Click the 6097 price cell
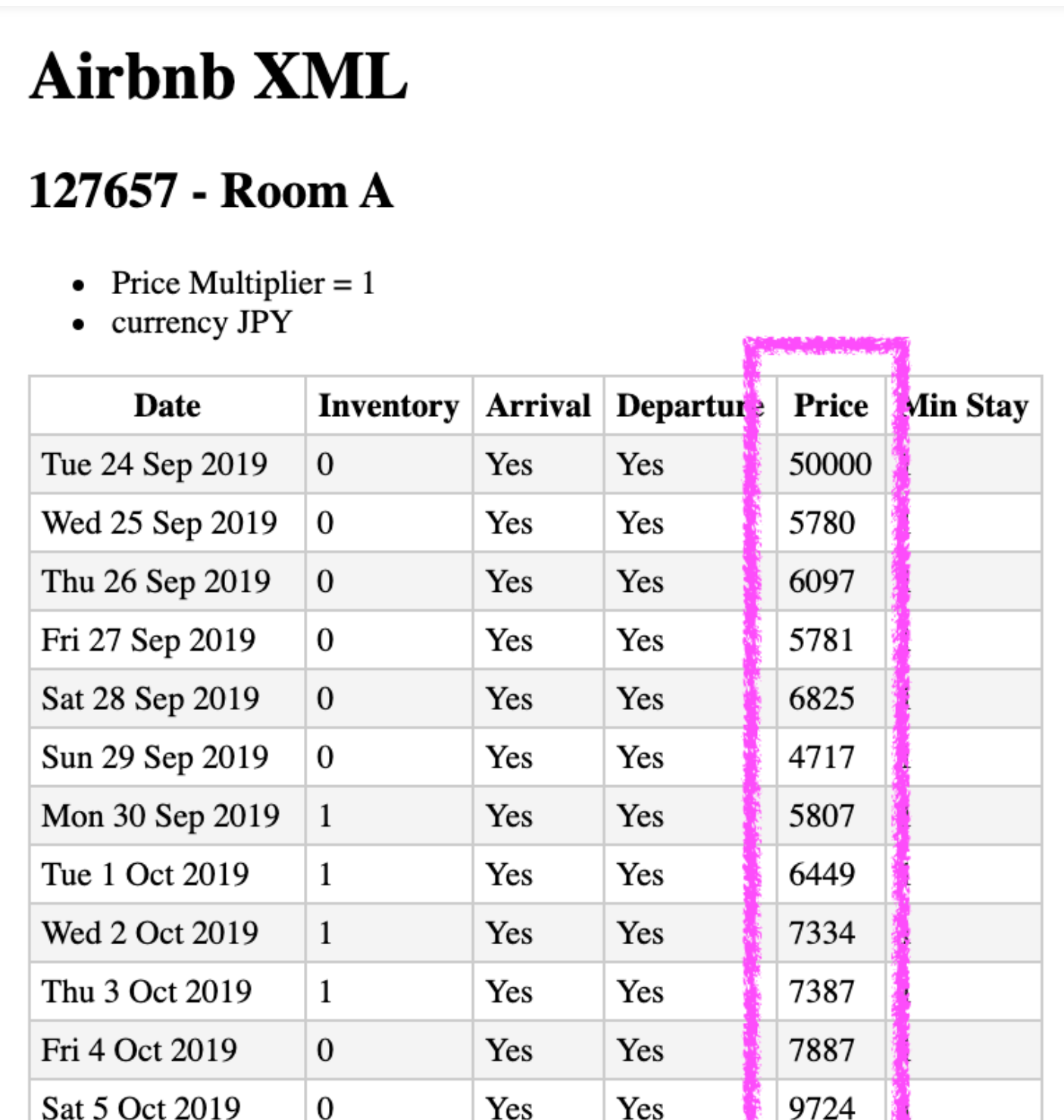This screenshot has width=1064, height=1120. [x=821, y=582]
